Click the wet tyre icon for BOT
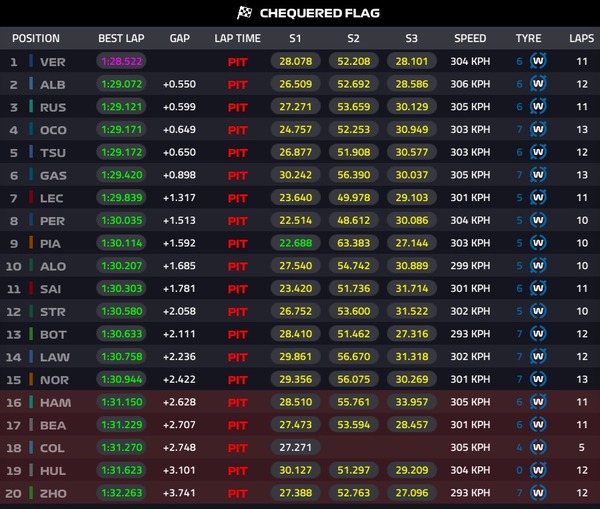Image resolution: width=600 pixels, height=509 pixels. coord(538,334)
